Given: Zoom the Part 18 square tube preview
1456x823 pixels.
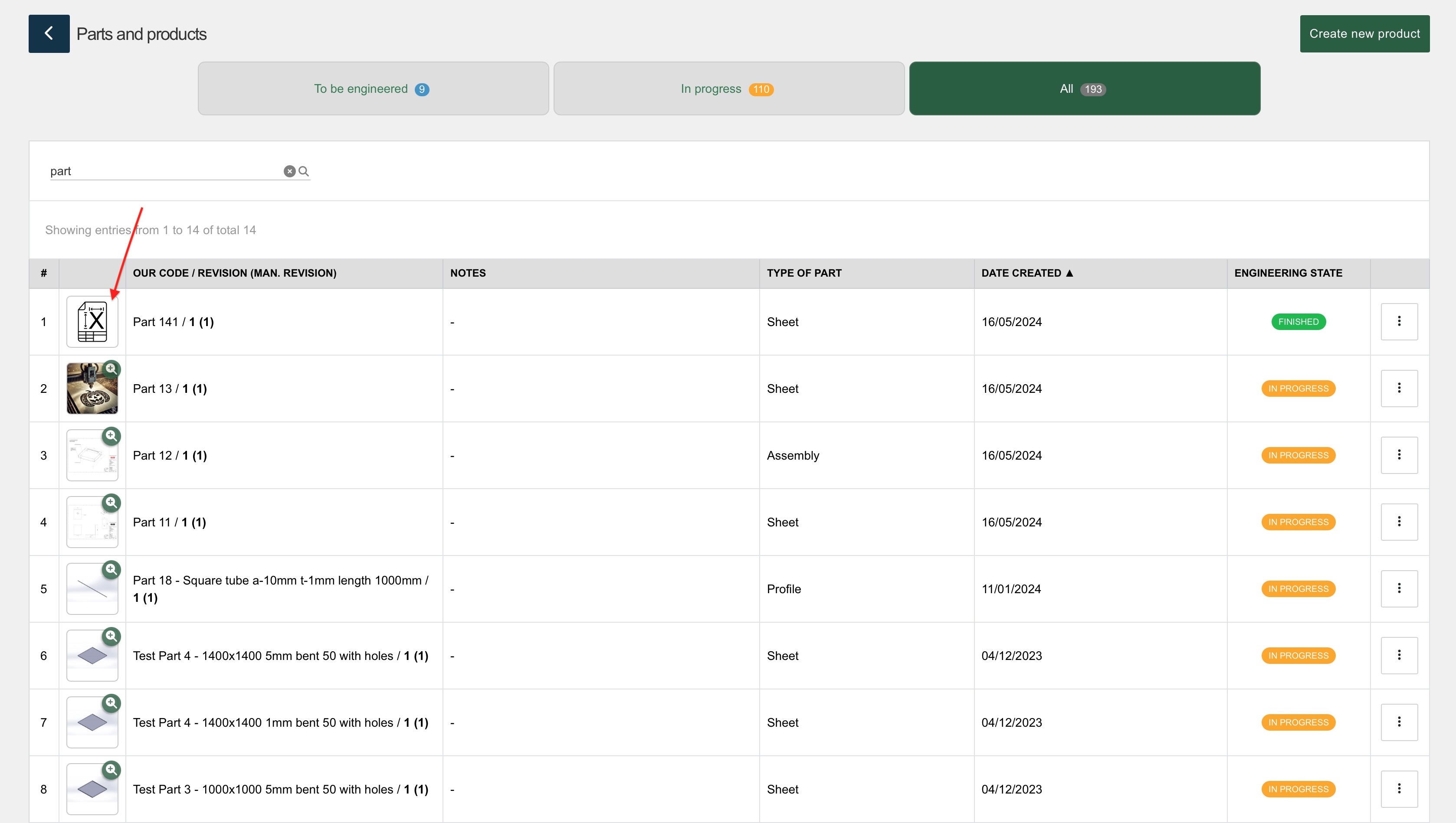Looking at the screenshot, I should tap(111, 569).
